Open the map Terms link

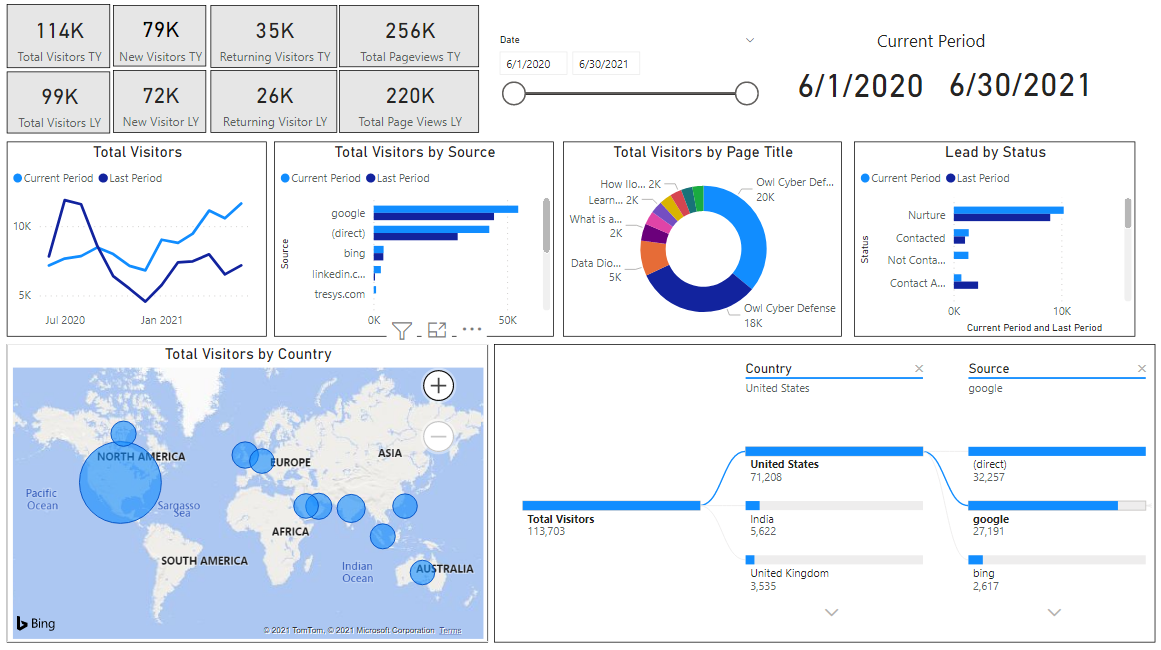pos(450,631)
